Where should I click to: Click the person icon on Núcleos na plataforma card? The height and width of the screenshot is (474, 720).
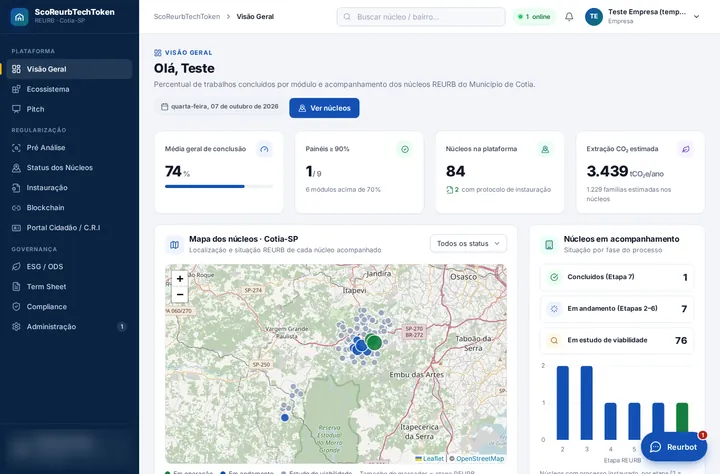[545, 149]
